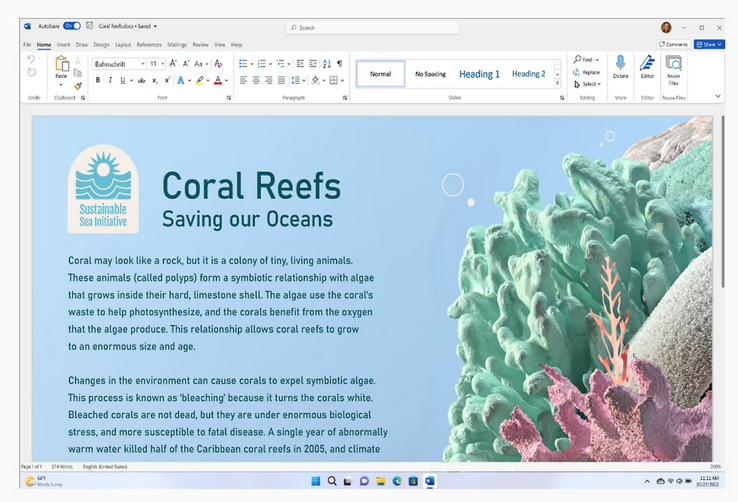Viewport: 738px width, 502px height.
Task: Open the Bahnschrift font name dropdown
Action: coord(143,63)
